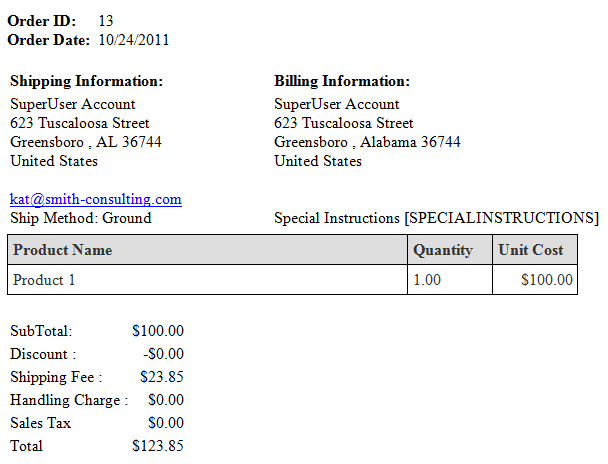Click the Ship Method: Ground text
This screenshot has height=464, width=608.
[81, 218]
